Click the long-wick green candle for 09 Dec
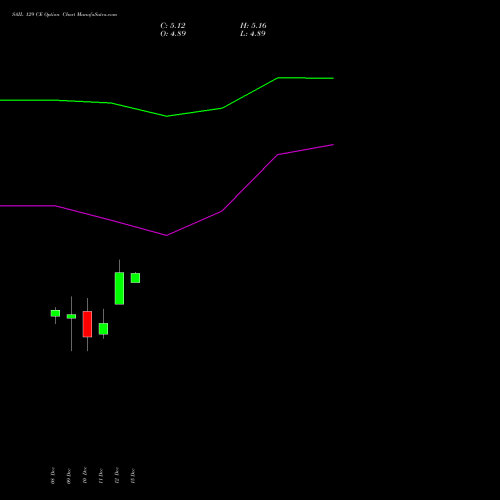Screen dimensions: 500x500 [x=71, y=316]
